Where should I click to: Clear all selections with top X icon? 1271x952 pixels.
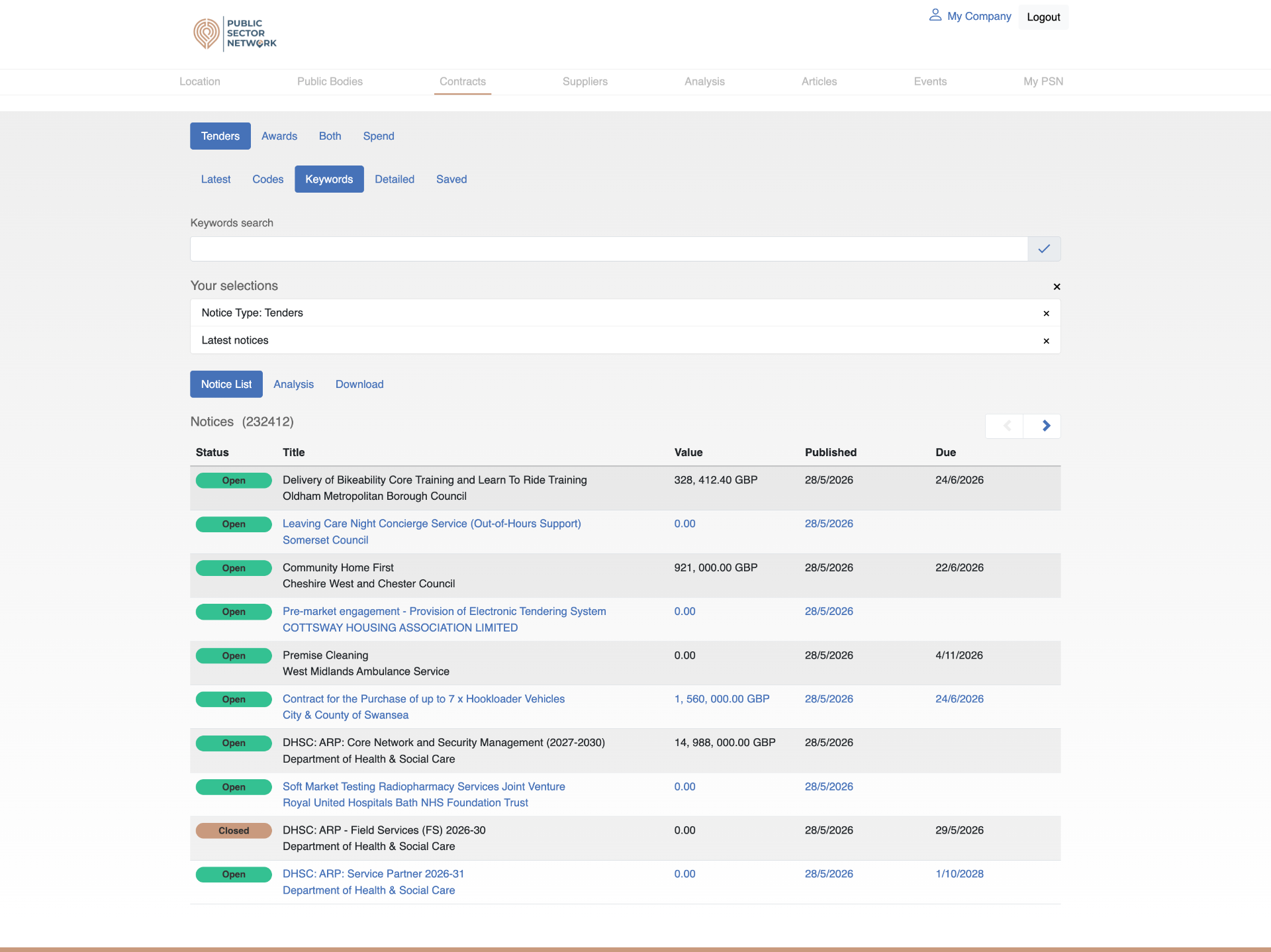click(1057, 287)
